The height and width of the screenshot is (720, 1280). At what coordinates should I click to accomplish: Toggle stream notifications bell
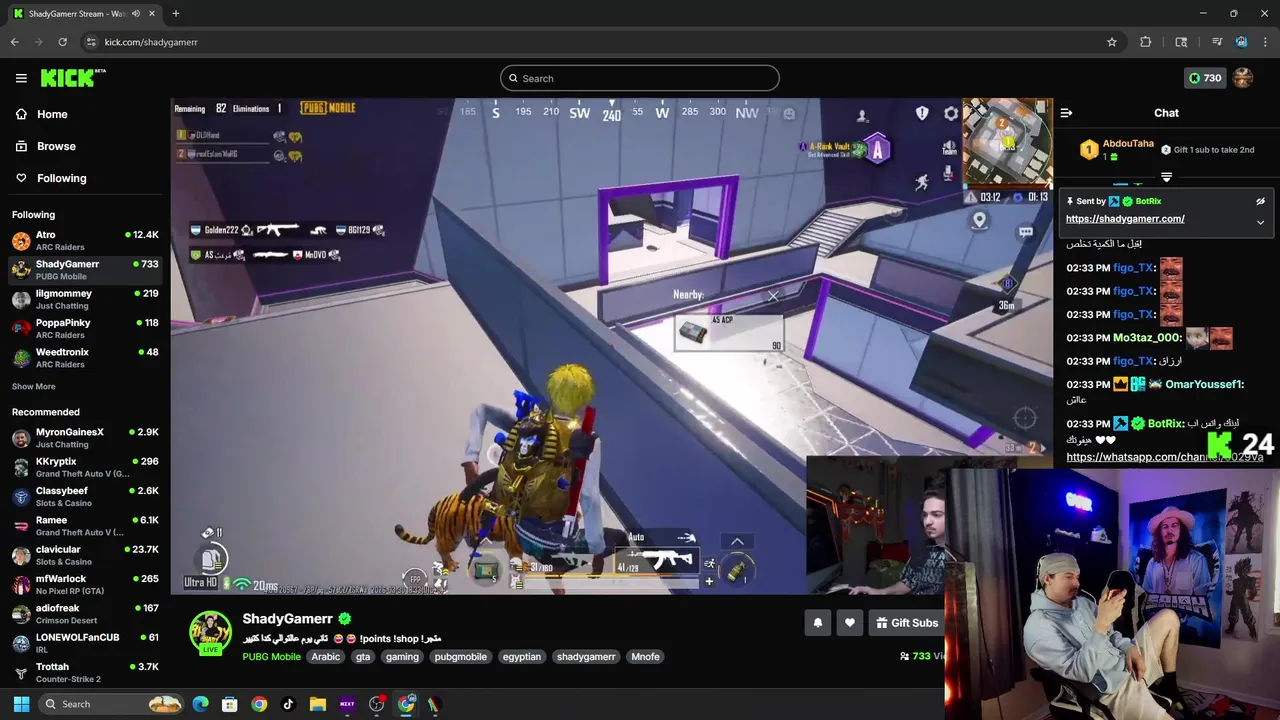coord(818,623)
